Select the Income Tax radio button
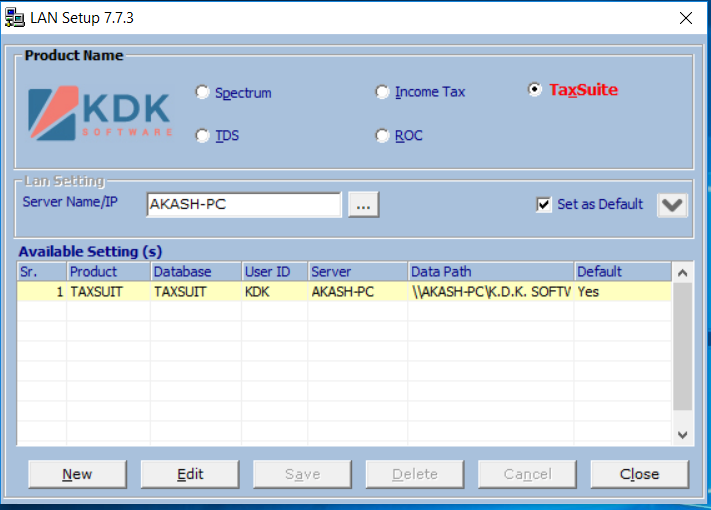The image size is (711, 510). pyautogui.click(x=382, y=92)
